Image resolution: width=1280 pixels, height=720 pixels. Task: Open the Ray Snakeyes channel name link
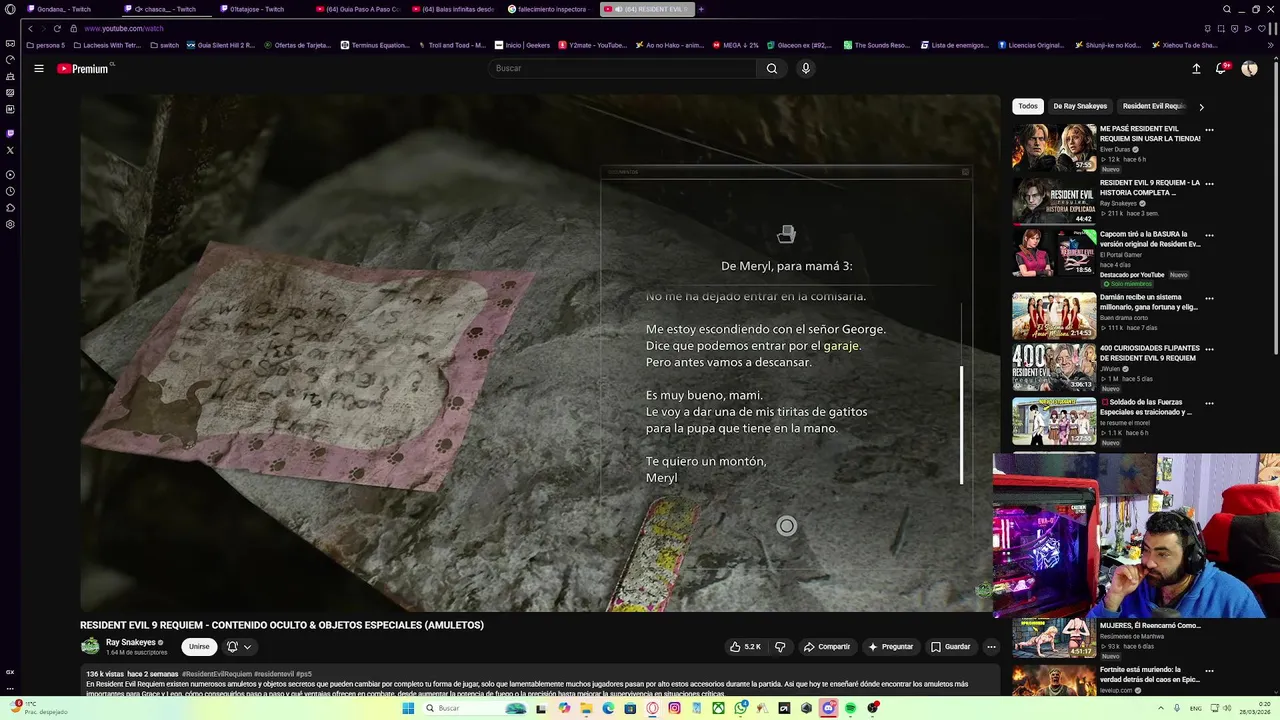(131, 643)
